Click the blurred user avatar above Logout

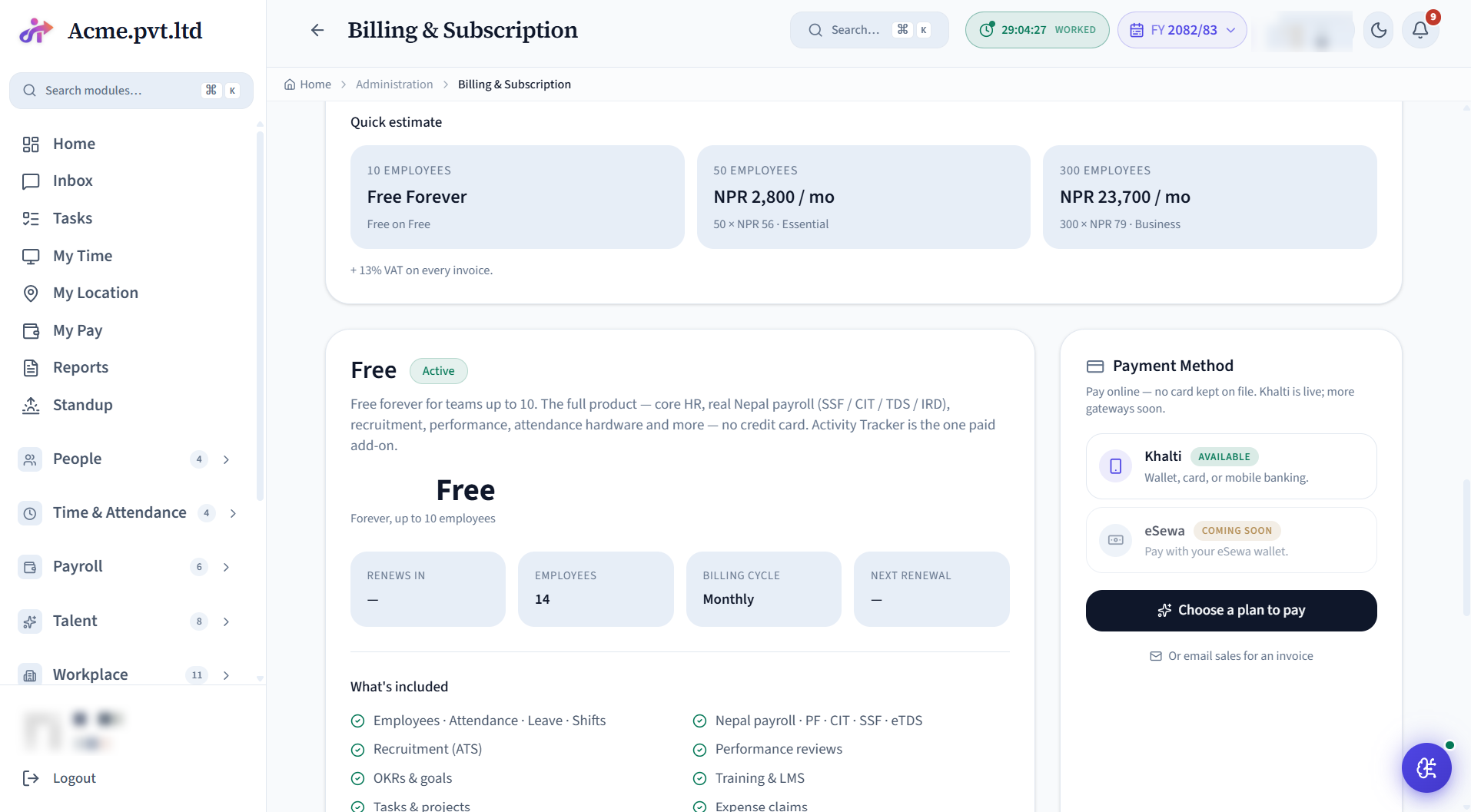click(x=43, y=731)
